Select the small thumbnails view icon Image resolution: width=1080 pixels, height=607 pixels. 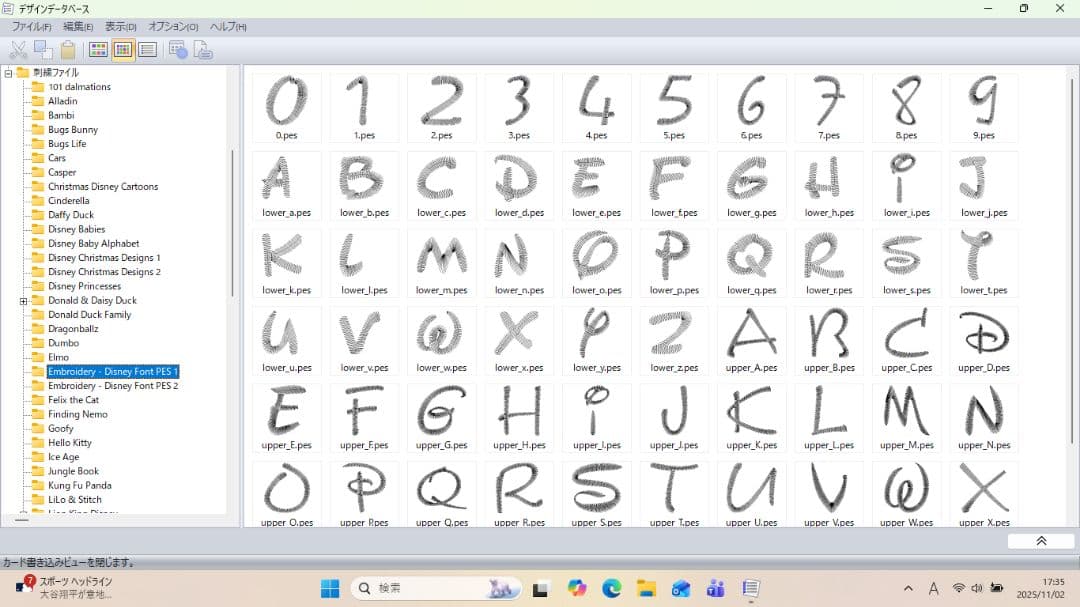tap(123, 50)
